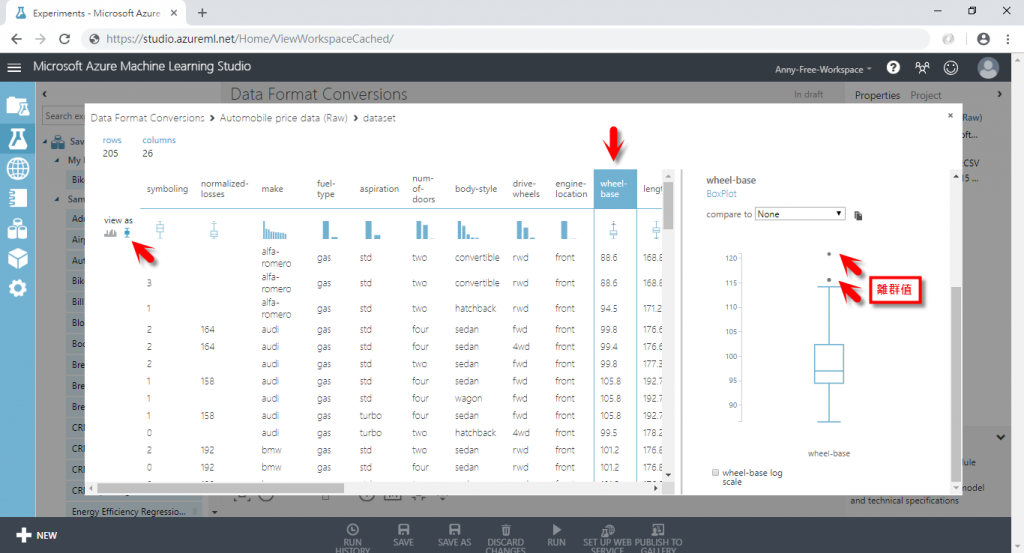Open the Anny-Free-Workspace dropdown

click(823, 69)
